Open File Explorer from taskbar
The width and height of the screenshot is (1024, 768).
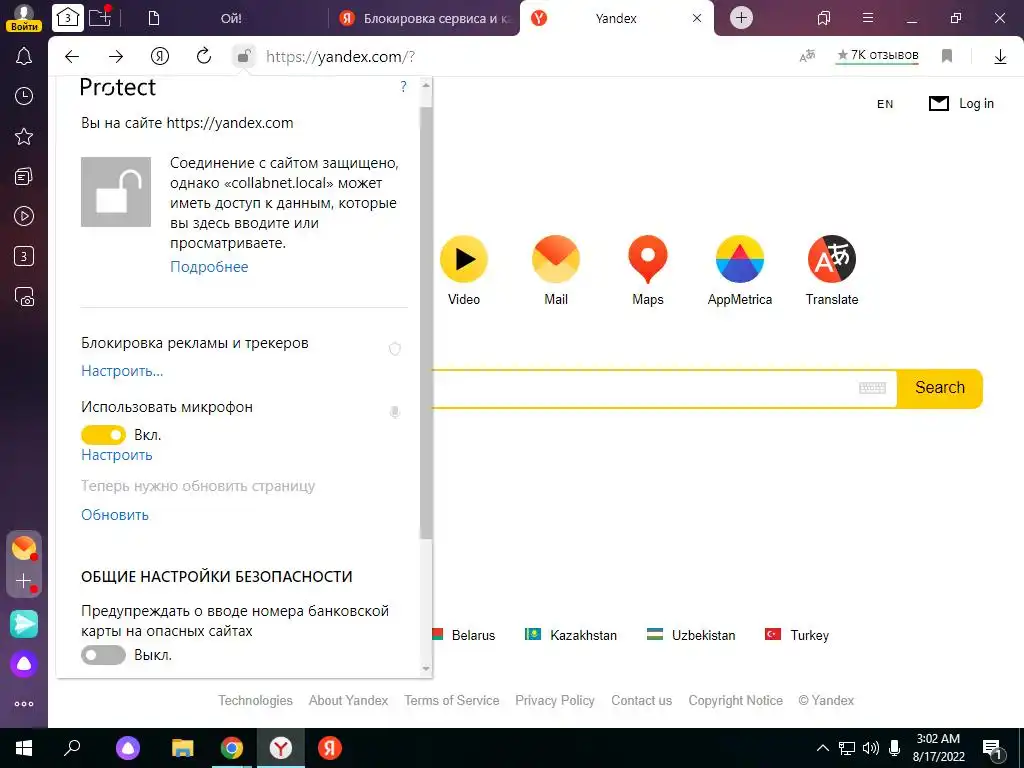click(182, 748)
